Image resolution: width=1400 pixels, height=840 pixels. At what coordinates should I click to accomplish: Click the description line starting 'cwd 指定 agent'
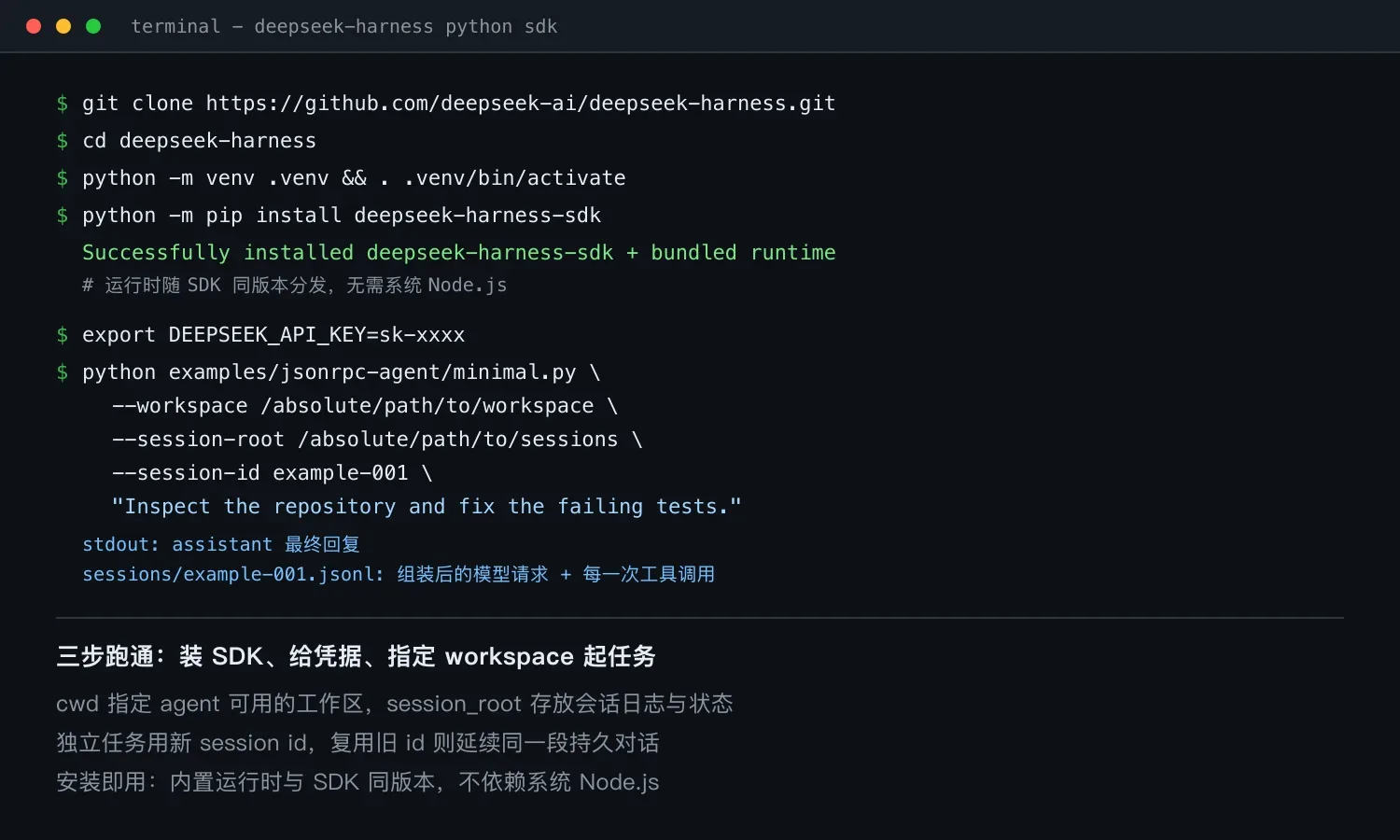point(395,704)
